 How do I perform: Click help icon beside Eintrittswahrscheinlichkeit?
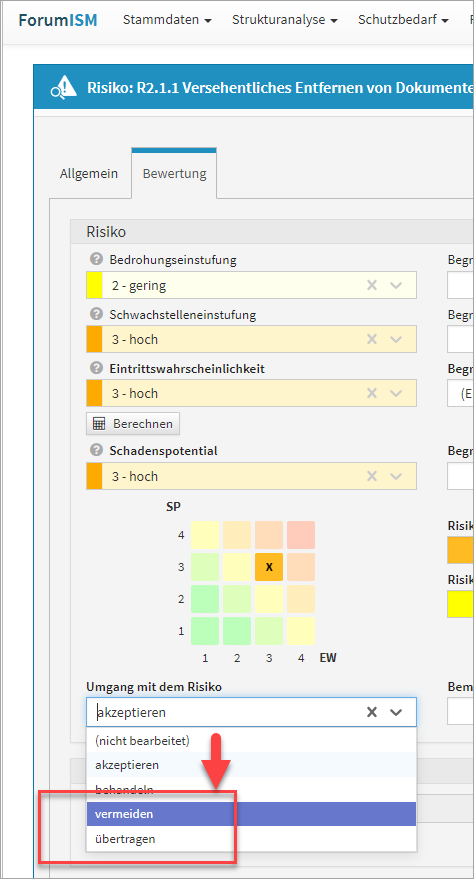(x=96, y=368)
